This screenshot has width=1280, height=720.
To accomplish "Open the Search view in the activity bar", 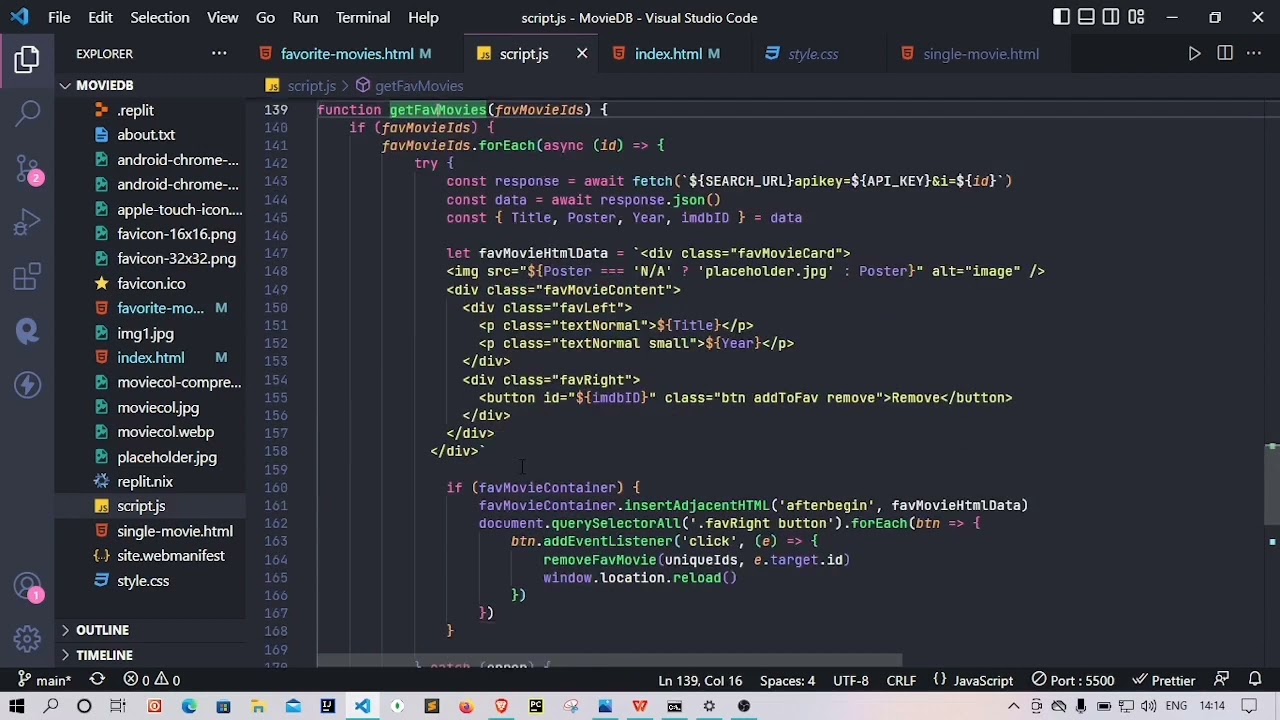I will [27, 113].
